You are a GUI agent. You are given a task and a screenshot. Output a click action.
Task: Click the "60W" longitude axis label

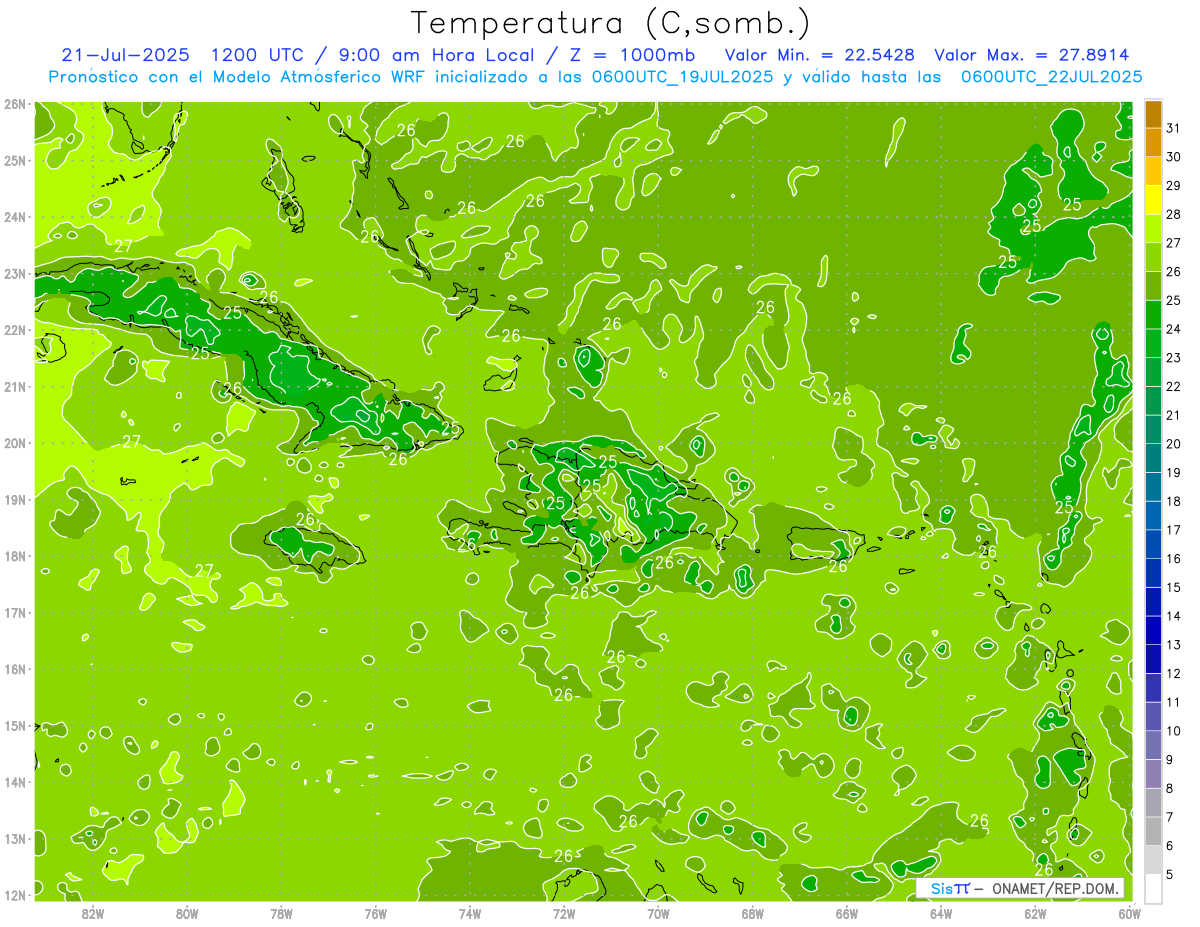(1129, 913)
